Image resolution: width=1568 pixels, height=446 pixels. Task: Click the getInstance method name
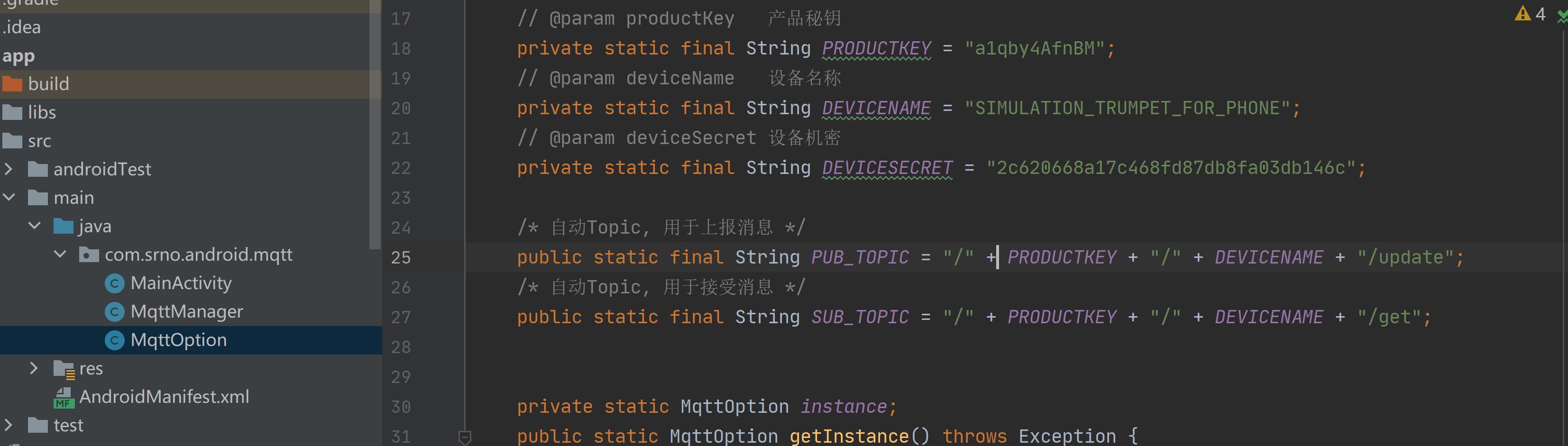tap(849, 436)
